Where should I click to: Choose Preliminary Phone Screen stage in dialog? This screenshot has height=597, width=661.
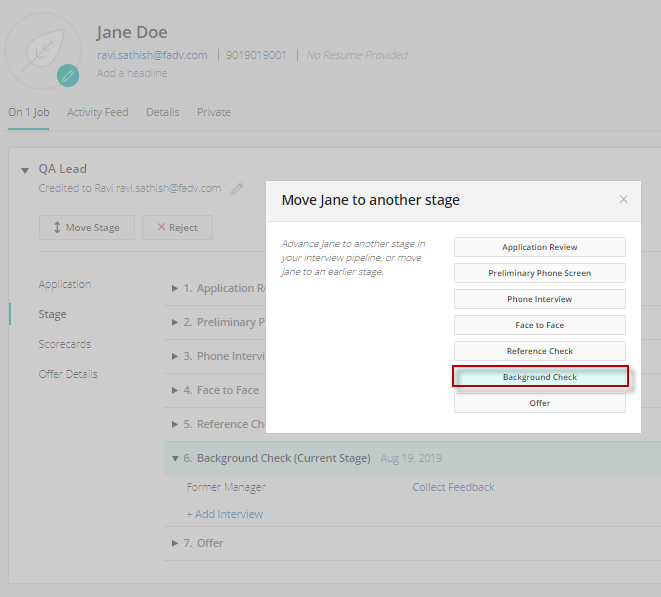point(540,273)
